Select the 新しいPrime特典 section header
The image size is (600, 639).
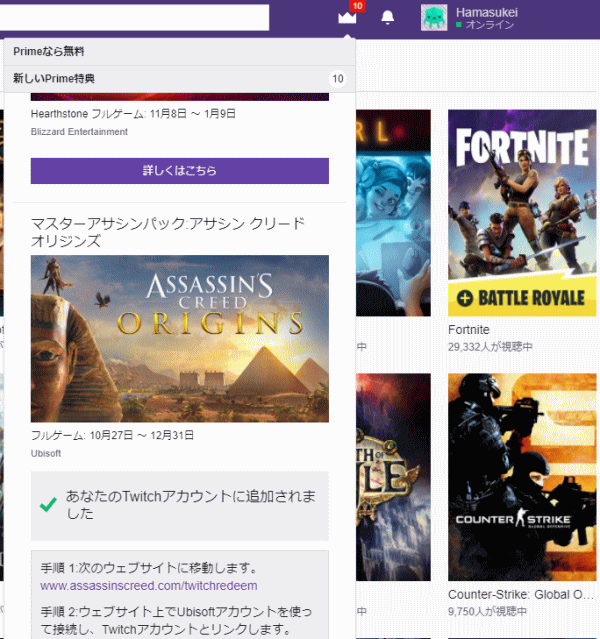(x=179, y=78)
